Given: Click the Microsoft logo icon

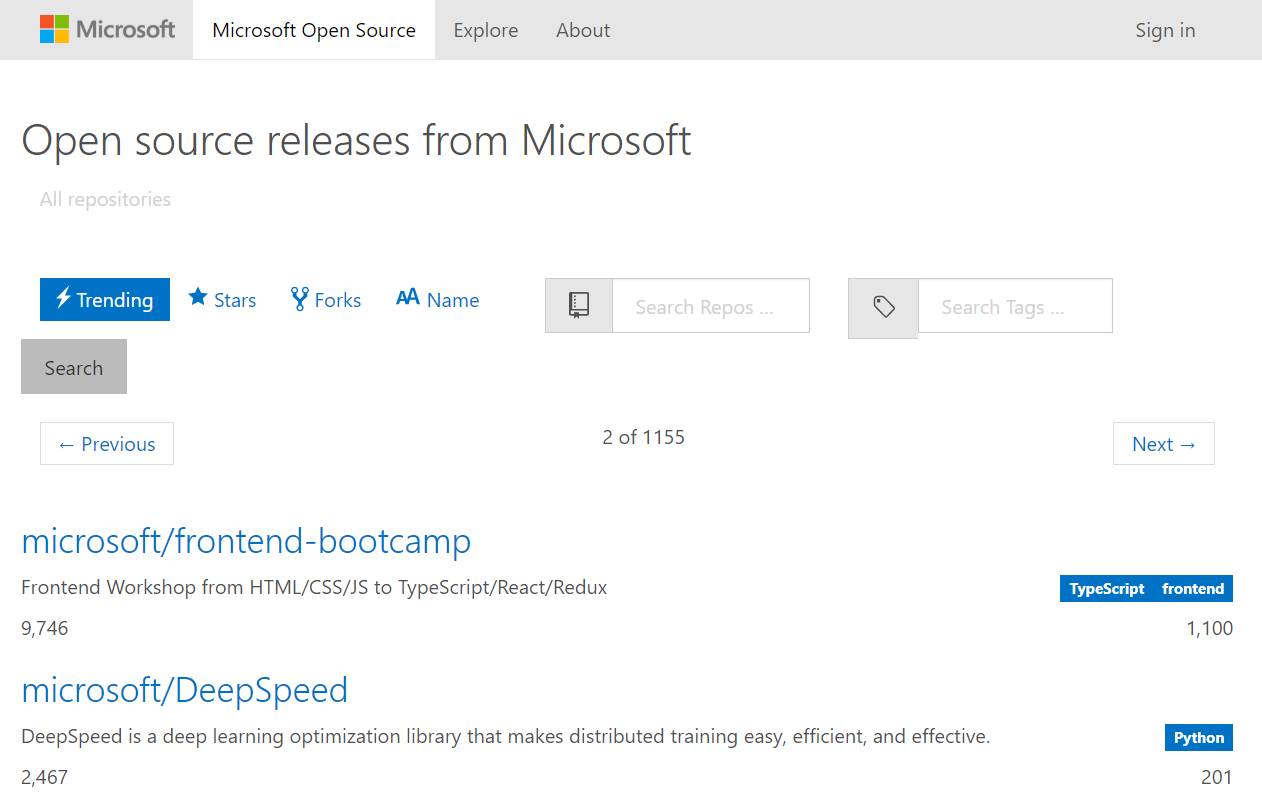Looking at the screenshot, I should pos(54,29).
